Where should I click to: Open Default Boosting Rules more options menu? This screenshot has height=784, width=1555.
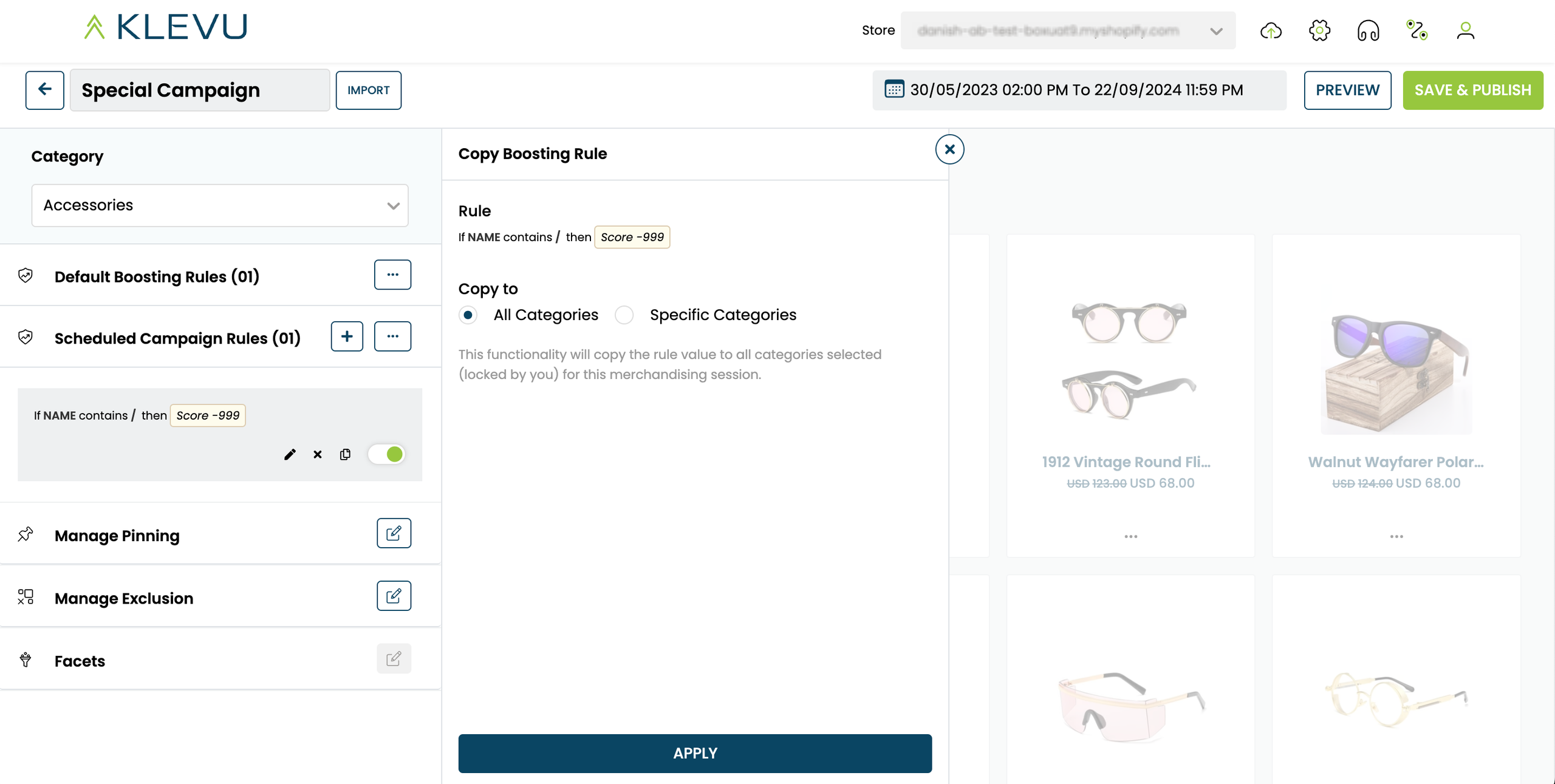pyautogui.click(x=392, y=274)
